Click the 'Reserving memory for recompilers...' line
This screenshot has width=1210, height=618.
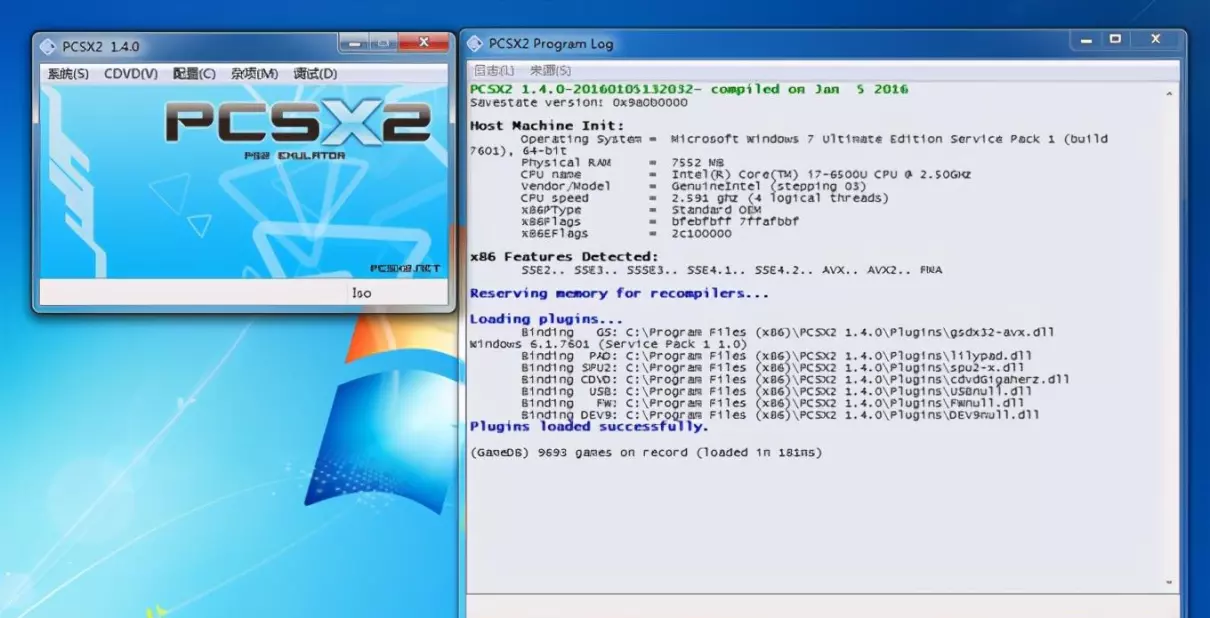(x=619, y=293)
